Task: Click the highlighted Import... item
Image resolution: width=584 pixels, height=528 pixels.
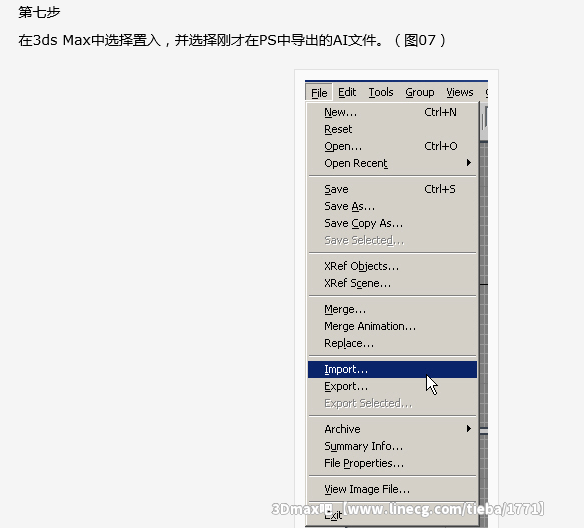Action: click(x=392, y=369)
